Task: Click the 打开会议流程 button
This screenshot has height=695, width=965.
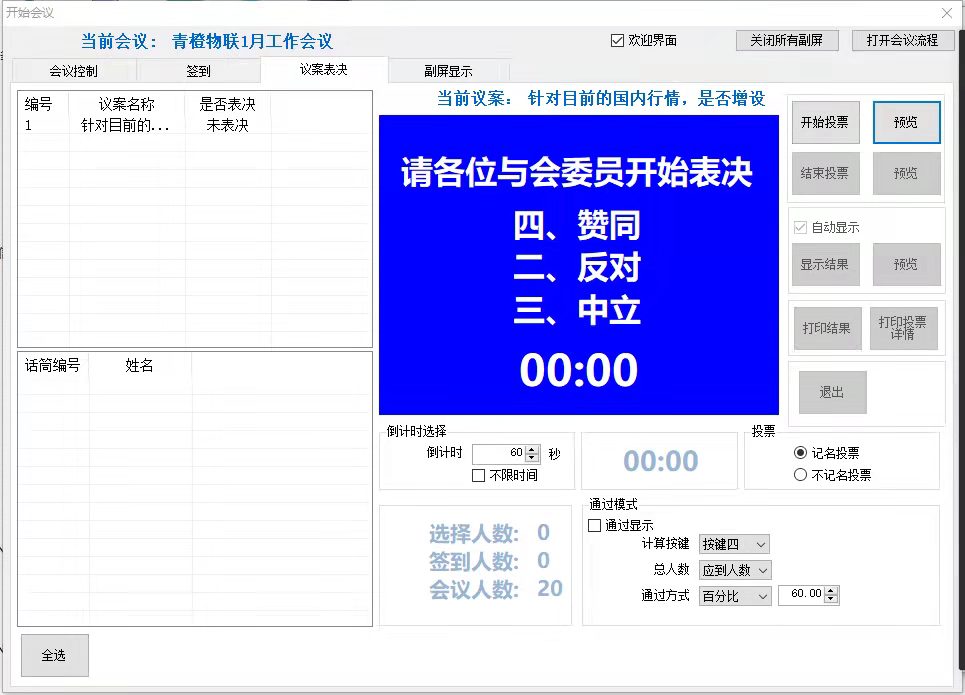Action: point(902,41)
